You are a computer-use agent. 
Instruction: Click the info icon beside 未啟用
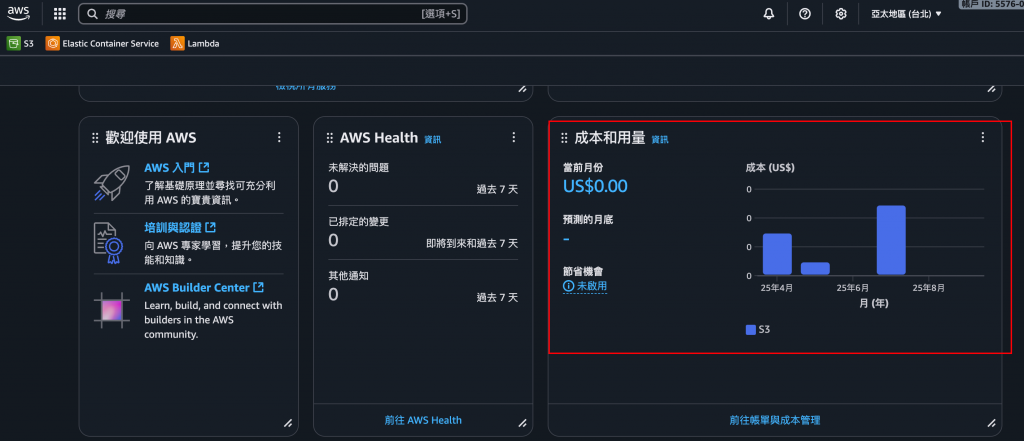(x=568, y=286)
